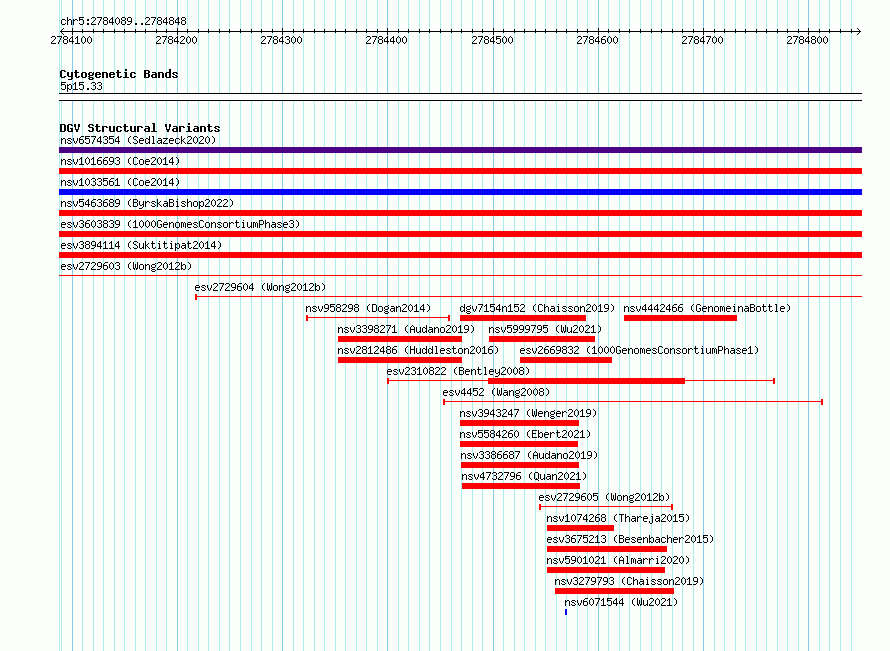Click the red bar under esv2669832
This screenshot has height=651, width=890.
pos(566,360)
